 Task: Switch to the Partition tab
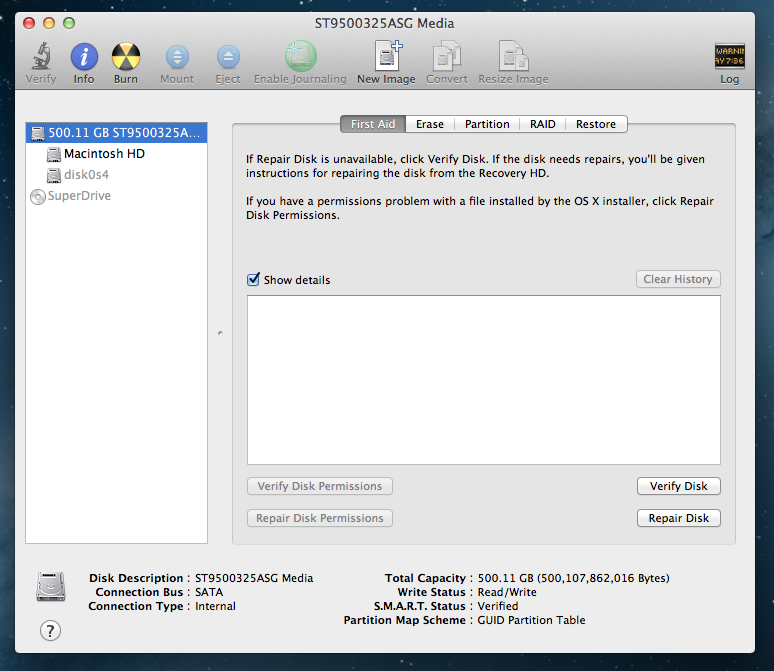487,124
